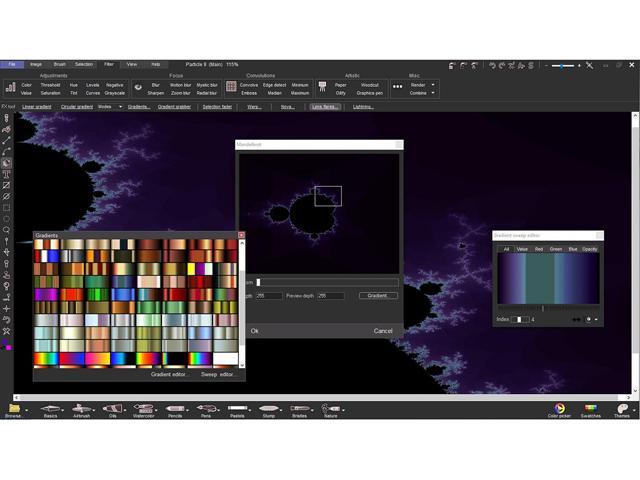Click the Preview depth input field
This screenshot has height=480, width=640.
tap(331, 296)
